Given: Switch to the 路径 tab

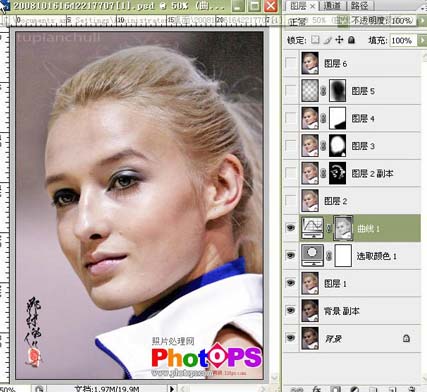Looking at the screenshot, I should point(359,6).
